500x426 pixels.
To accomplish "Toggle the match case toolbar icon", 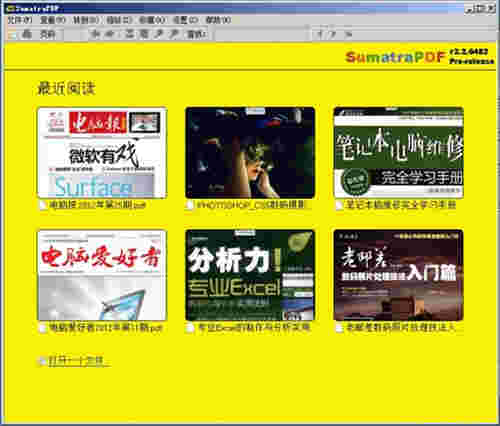I will (x=348, y=34).
